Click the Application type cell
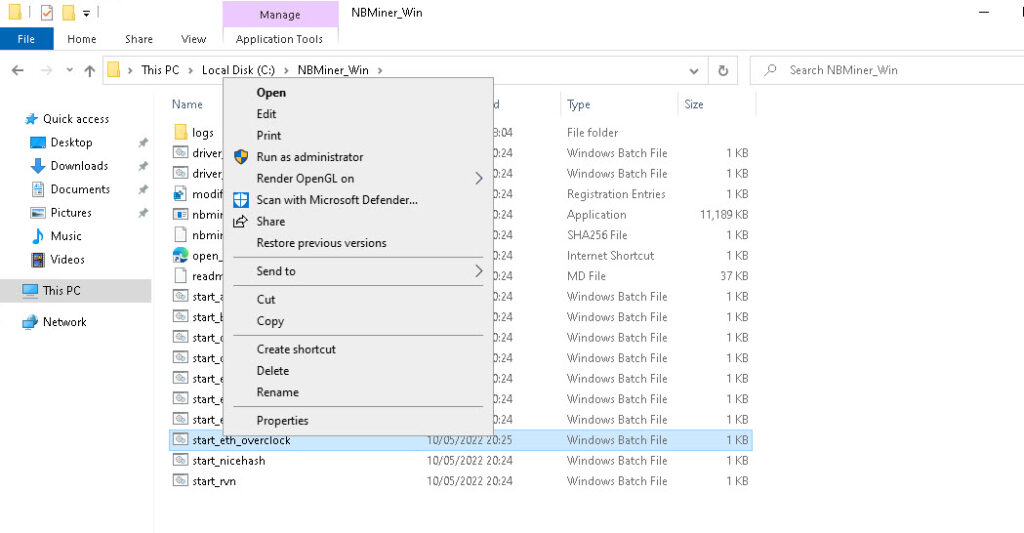Viewport: 1024px width, 533px height. coord(596,214)
